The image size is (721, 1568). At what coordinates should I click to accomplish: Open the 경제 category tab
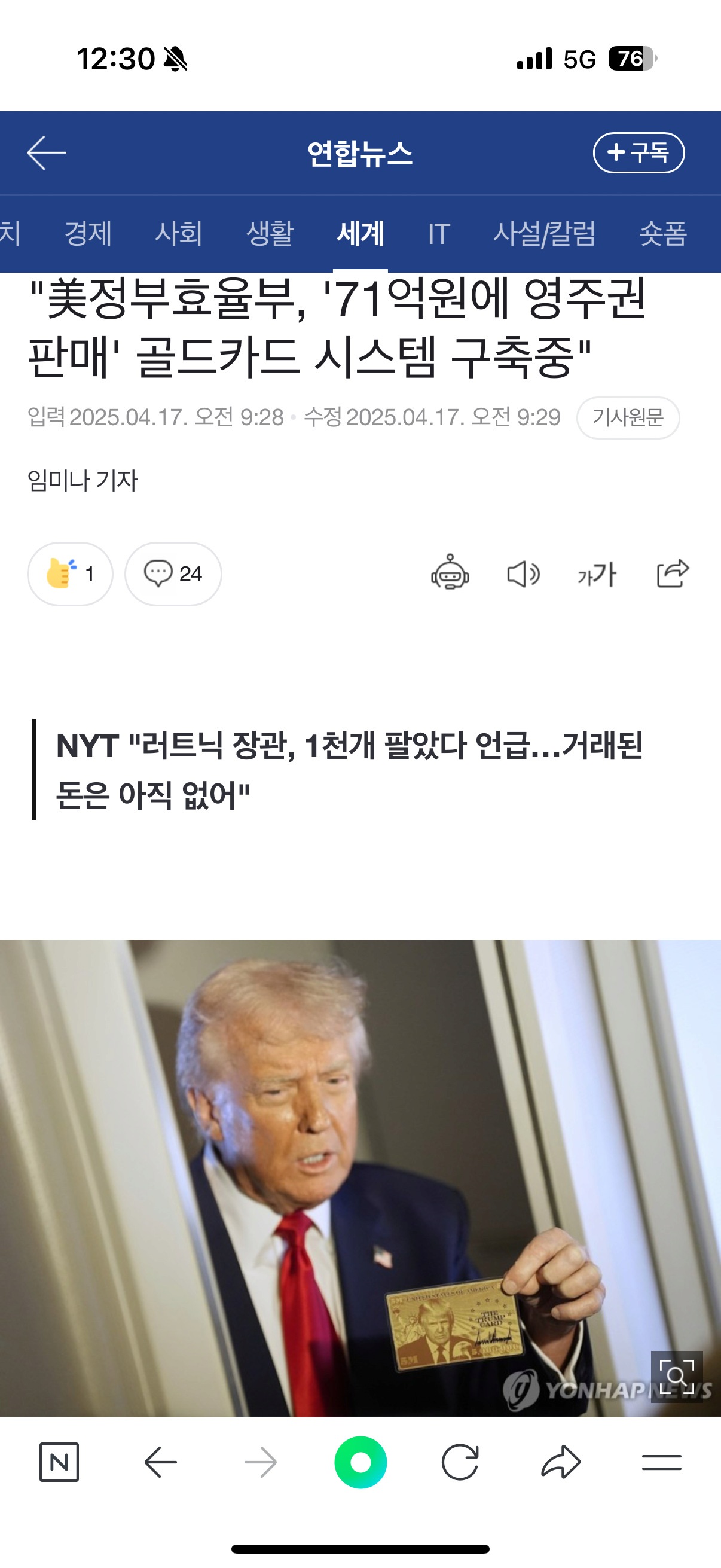[88, 234]
